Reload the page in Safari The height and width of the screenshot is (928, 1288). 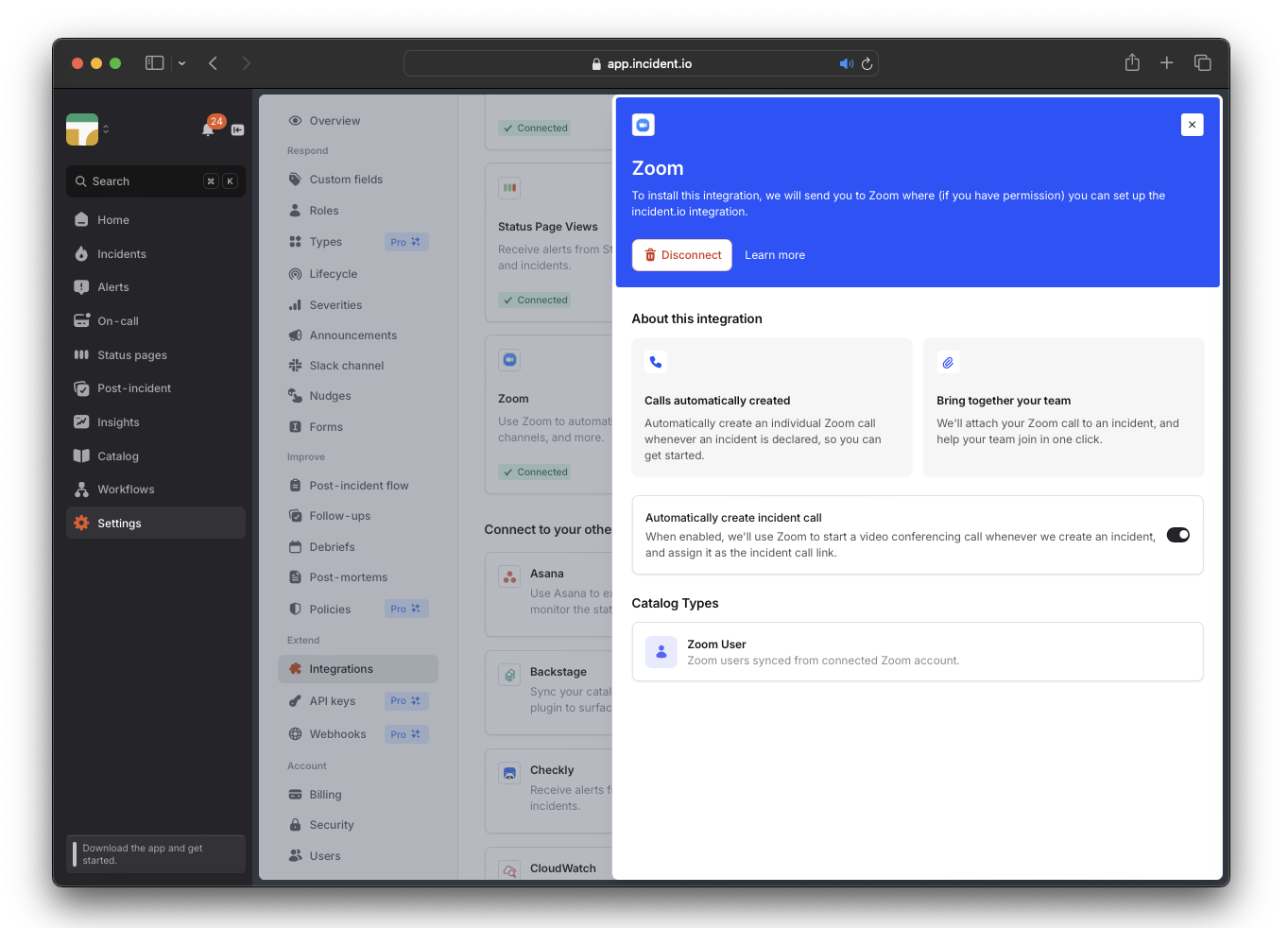[867, 64]
